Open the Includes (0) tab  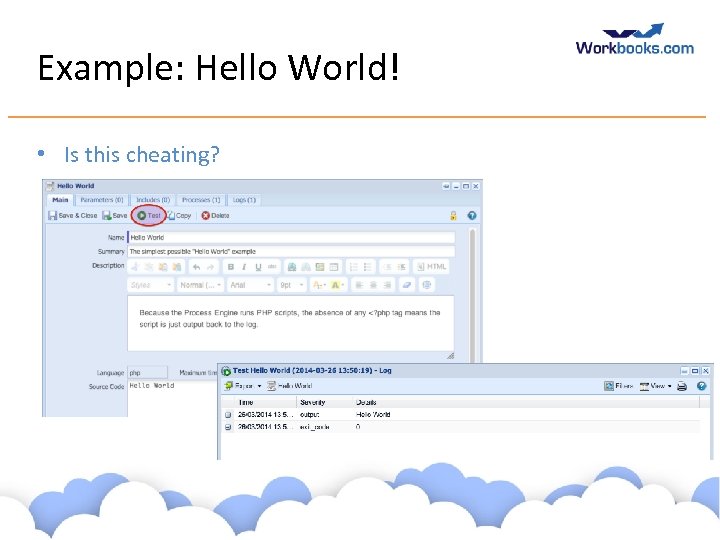point(153,200)
